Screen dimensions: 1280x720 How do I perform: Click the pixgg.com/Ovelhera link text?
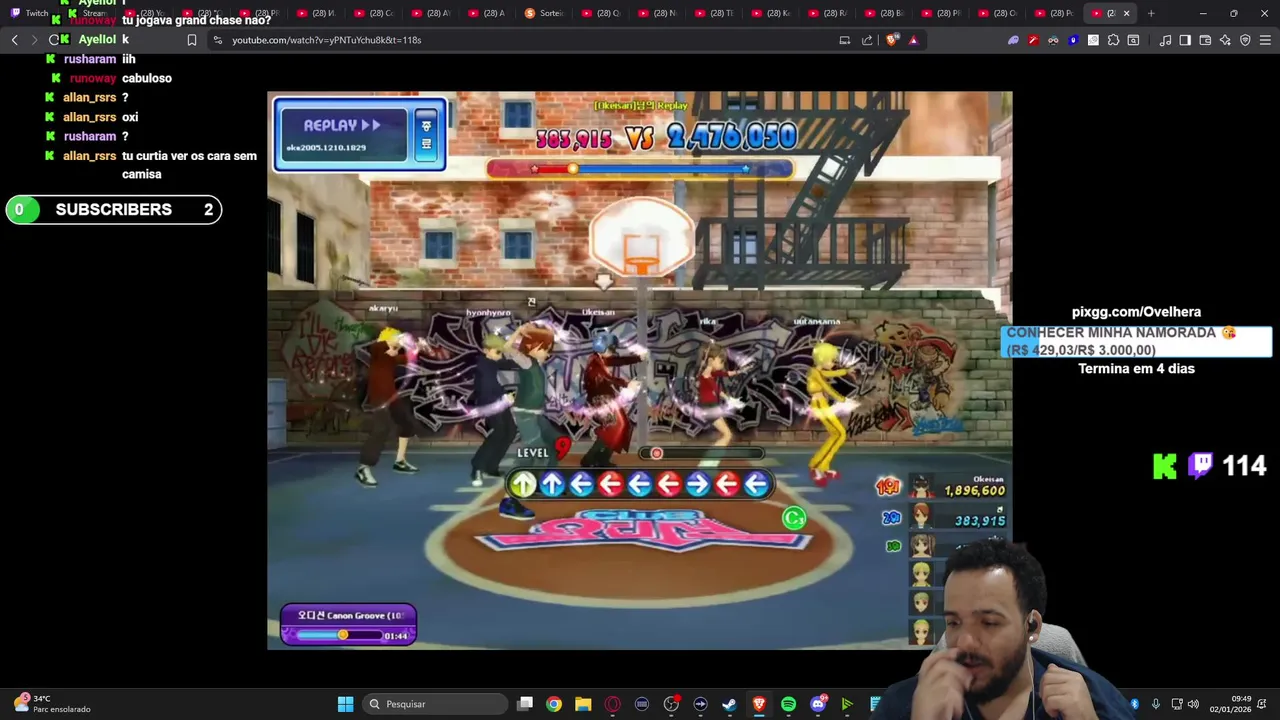(1136, 312)
